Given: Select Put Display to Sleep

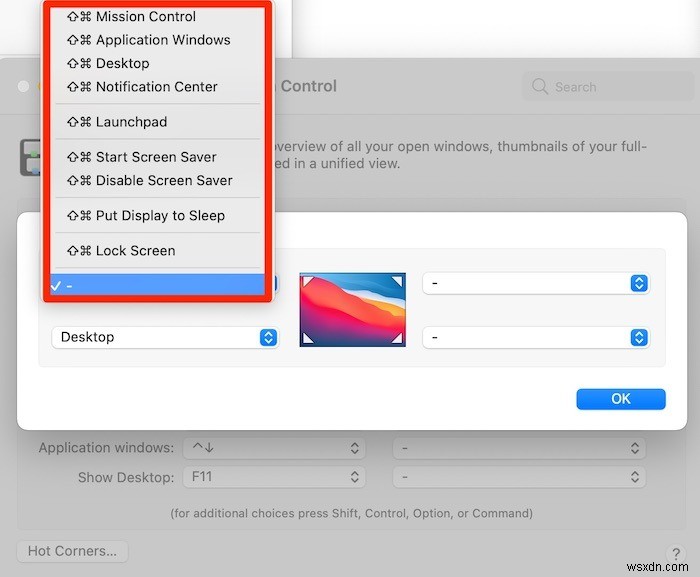Looking at the screenshot, I should click(157, 215).
